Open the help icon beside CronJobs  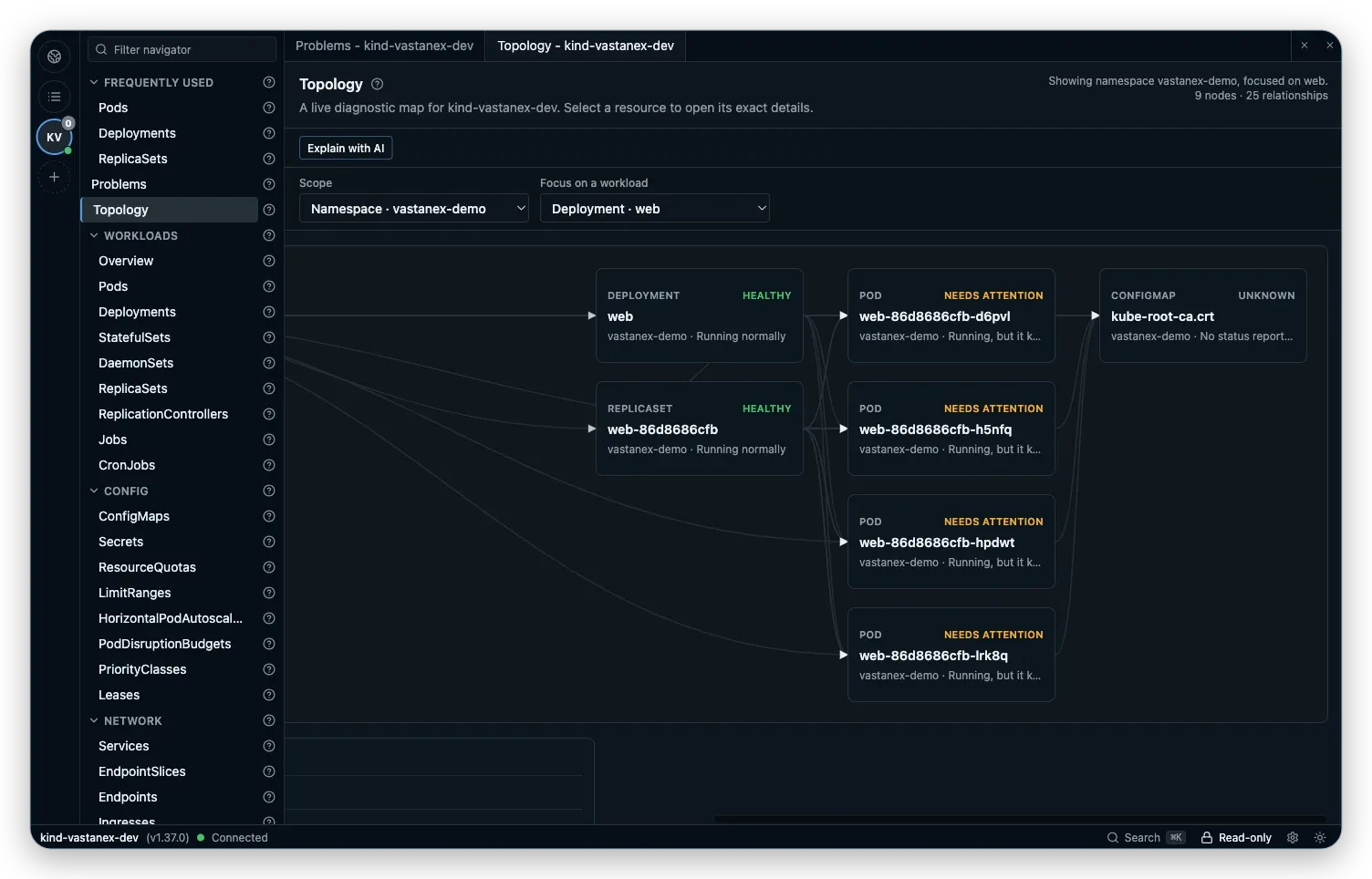(269, 465)
